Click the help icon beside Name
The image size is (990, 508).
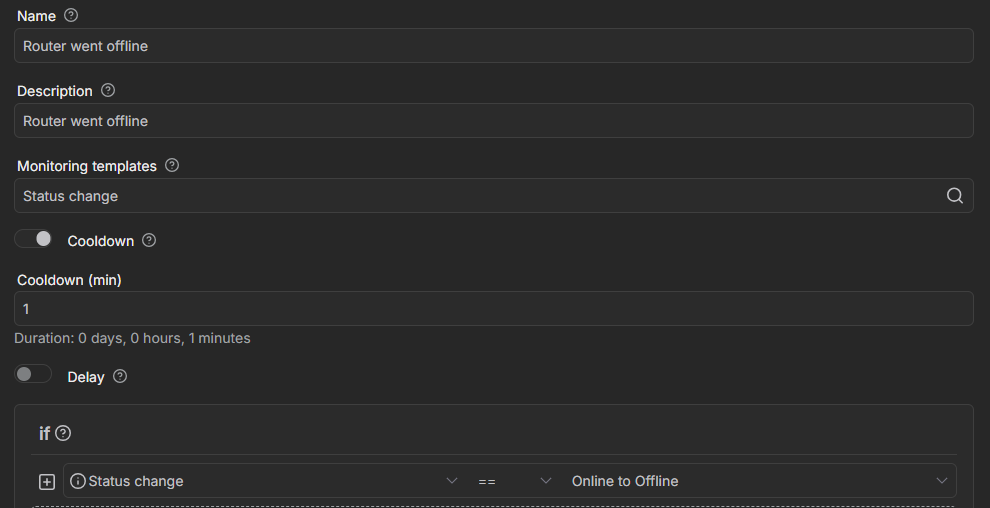70,16
